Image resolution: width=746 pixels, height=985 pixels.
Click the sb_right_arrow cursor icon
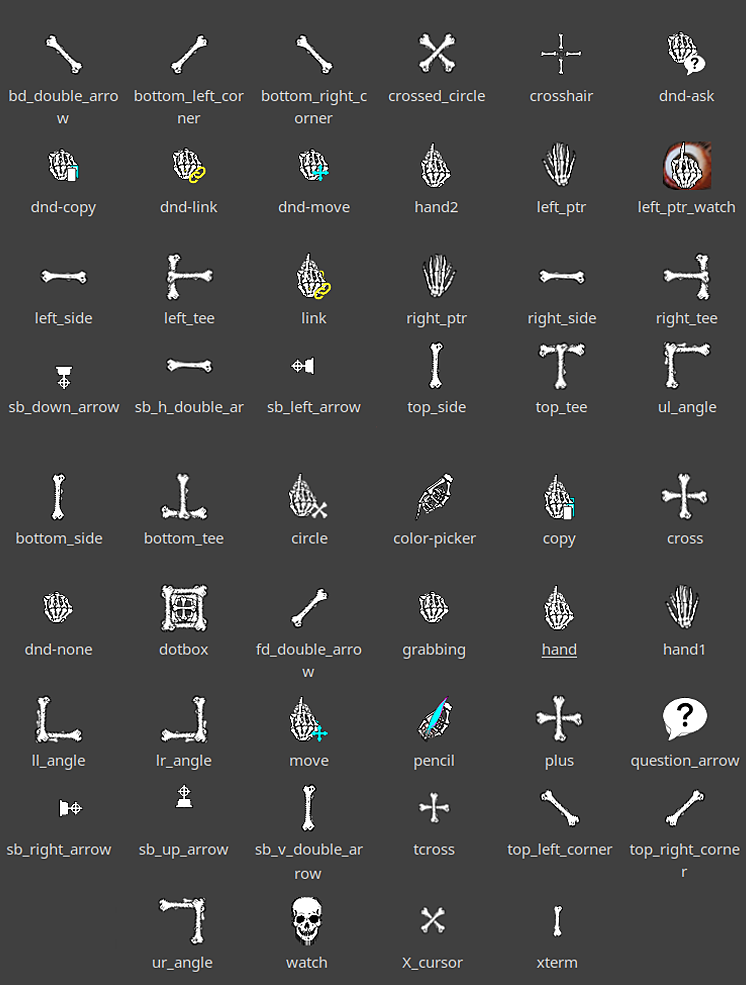coord(70,808)
